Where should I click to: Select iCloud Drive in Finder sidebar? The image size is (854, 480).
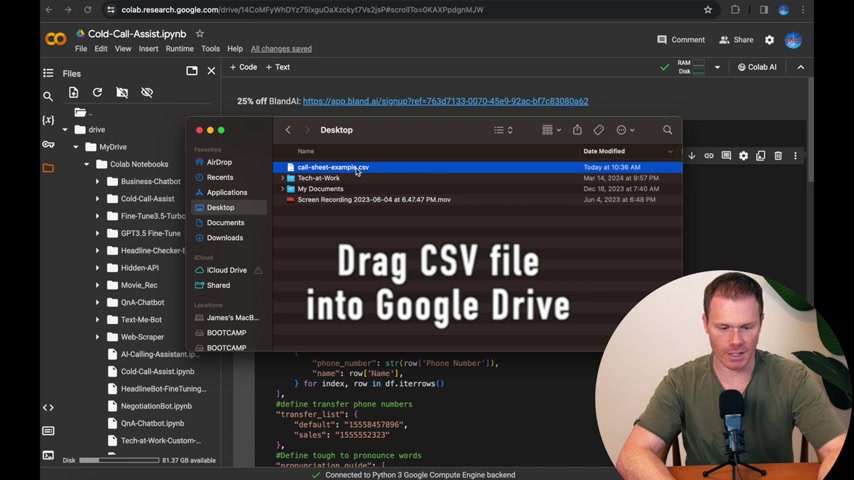pyautogui.click(x=227, y=270)
